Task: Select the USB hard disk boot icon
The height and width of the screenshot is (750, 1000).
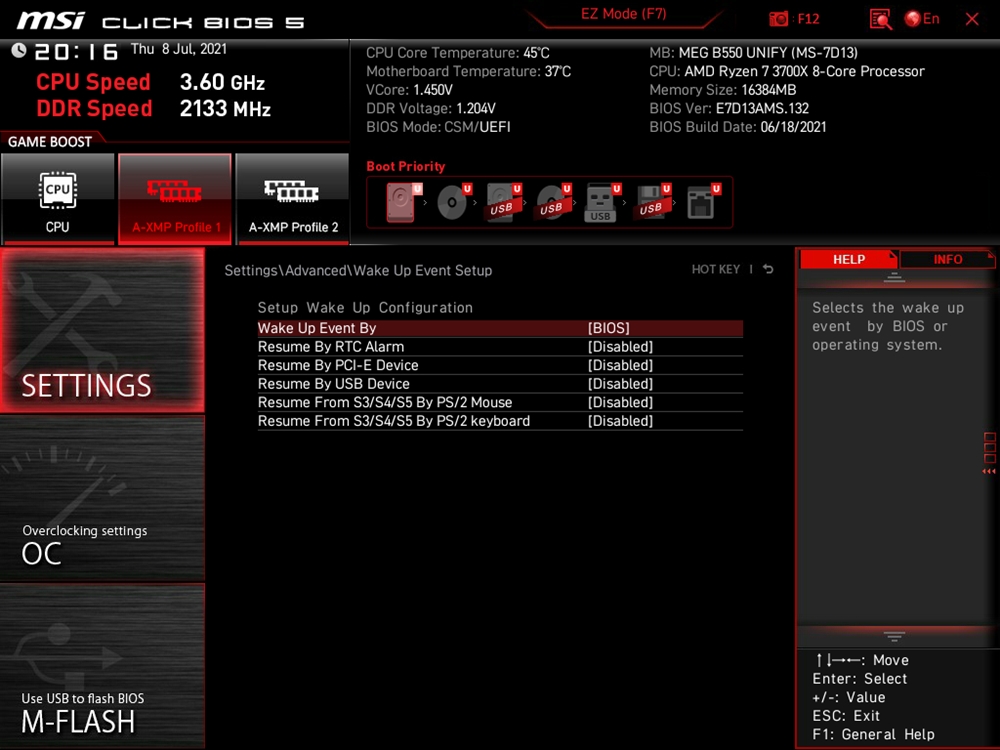Action: [503, 202]
